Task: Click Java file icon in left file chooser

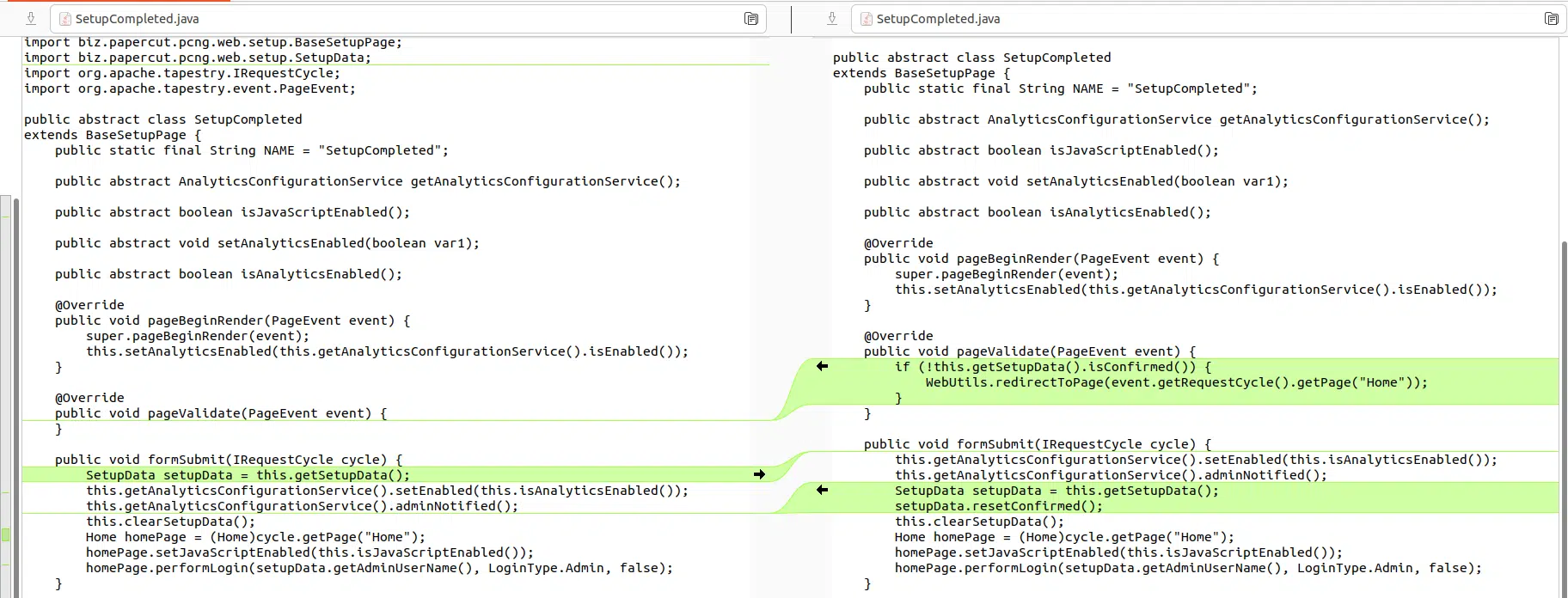Action: (65, 18)
